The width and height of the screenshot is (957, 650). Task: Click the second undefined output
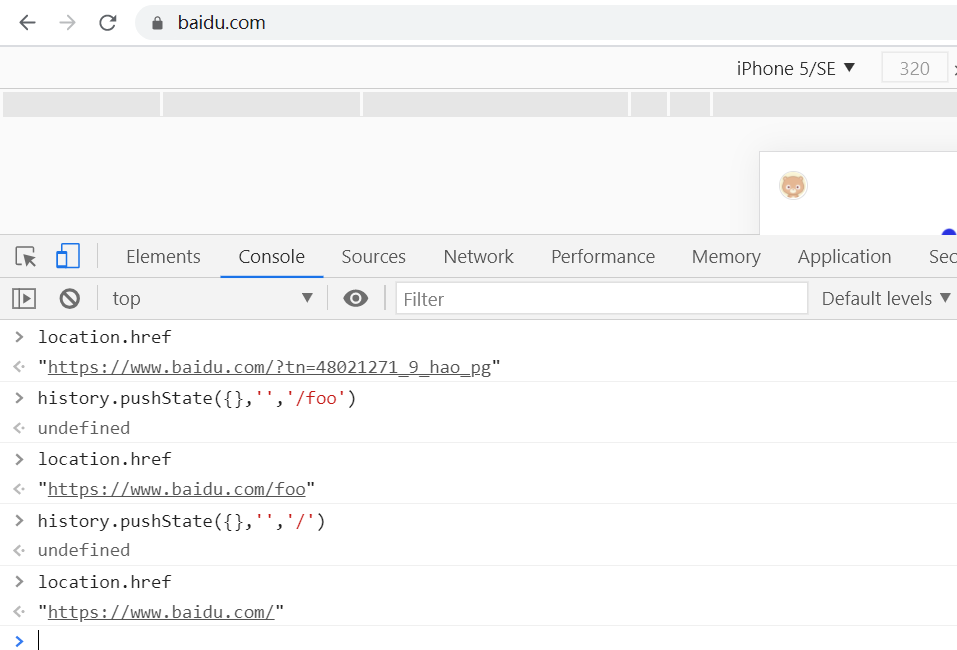pos(84,551)
